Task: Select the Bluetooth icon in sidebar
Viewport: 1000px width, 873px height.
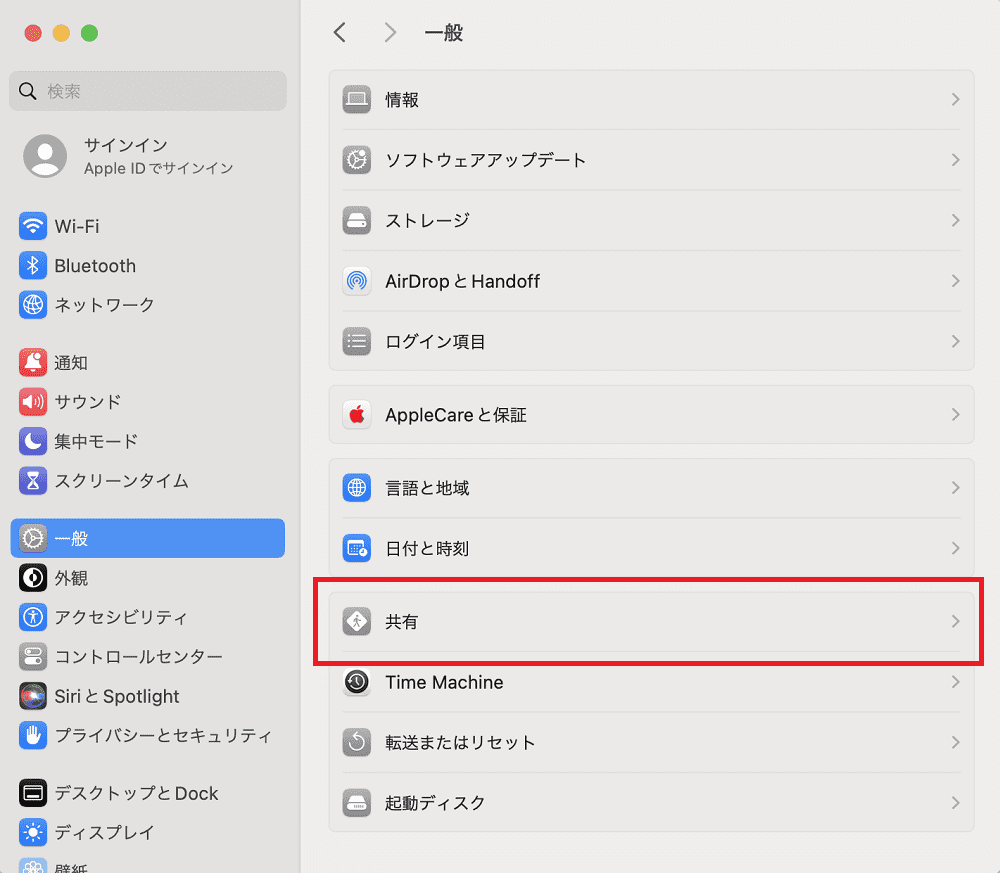Action: point(33,265)
